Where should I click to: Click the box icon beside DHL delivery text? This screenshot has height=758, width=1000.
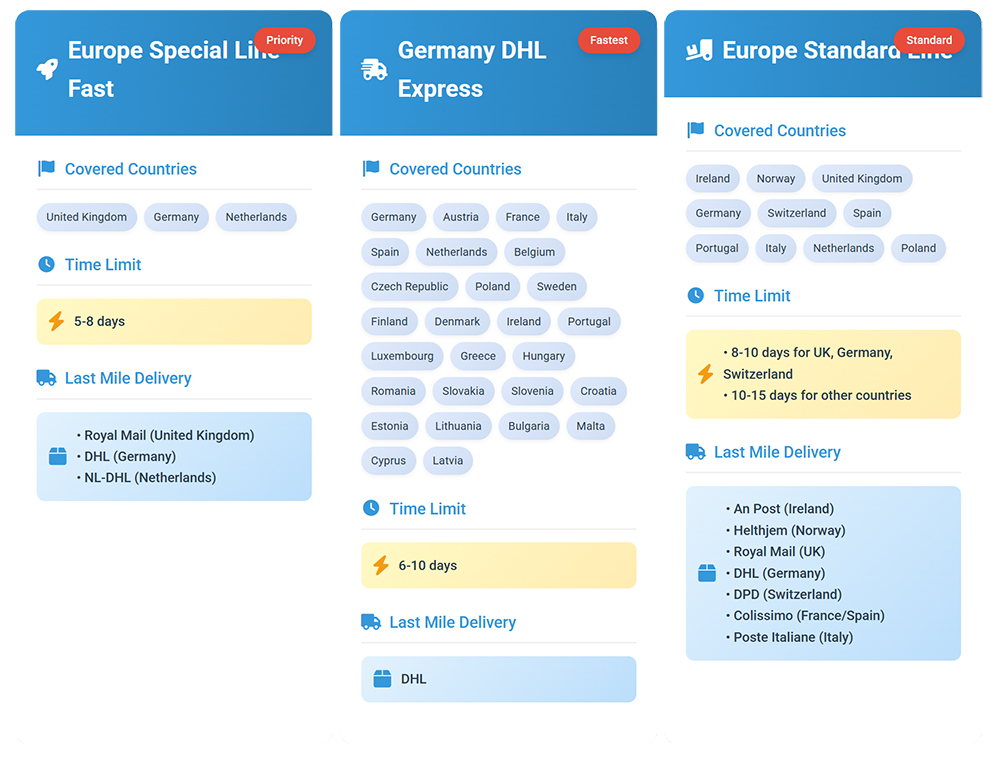coord(382,679)
